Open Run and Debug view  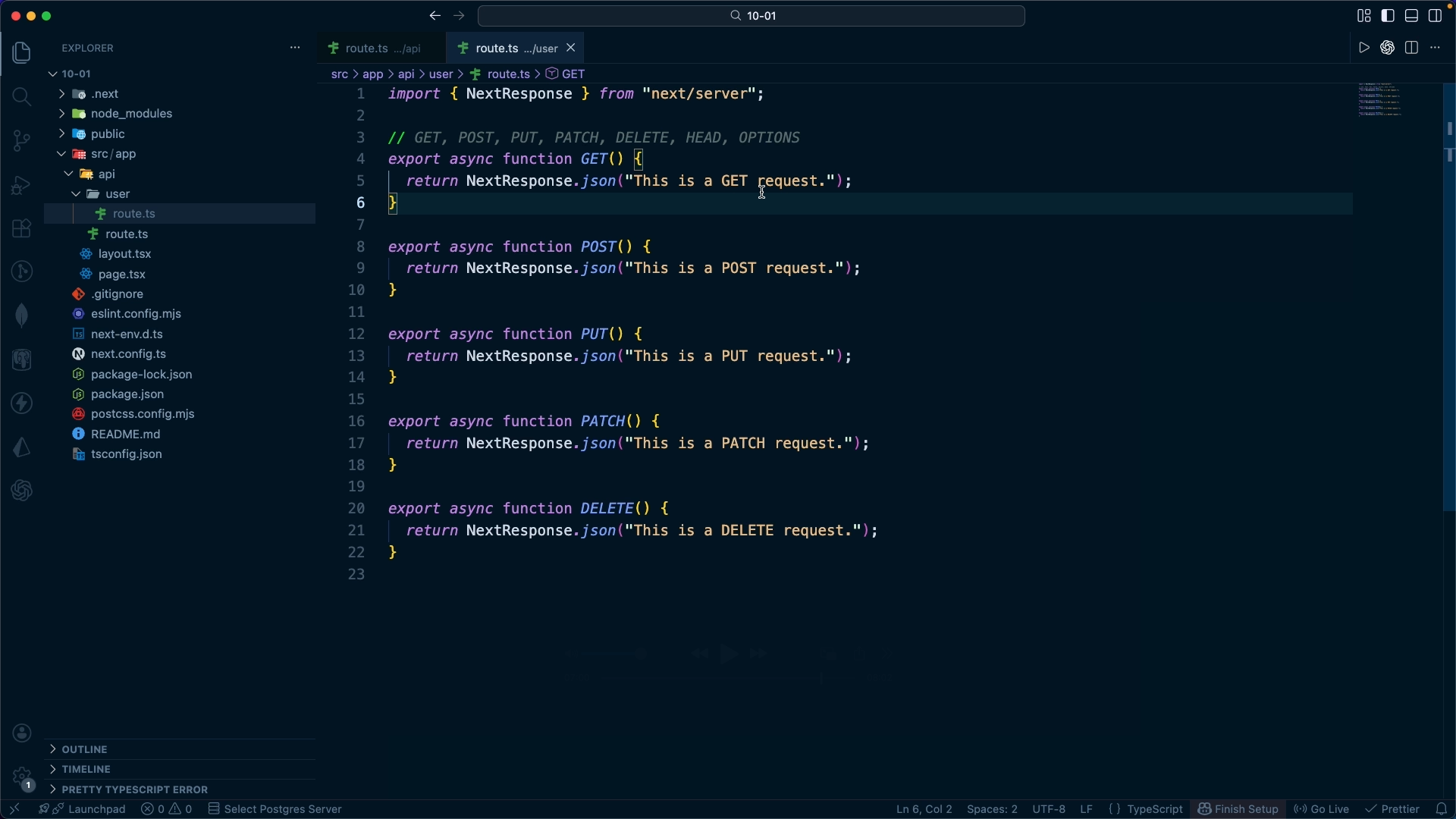click(22, 185)
